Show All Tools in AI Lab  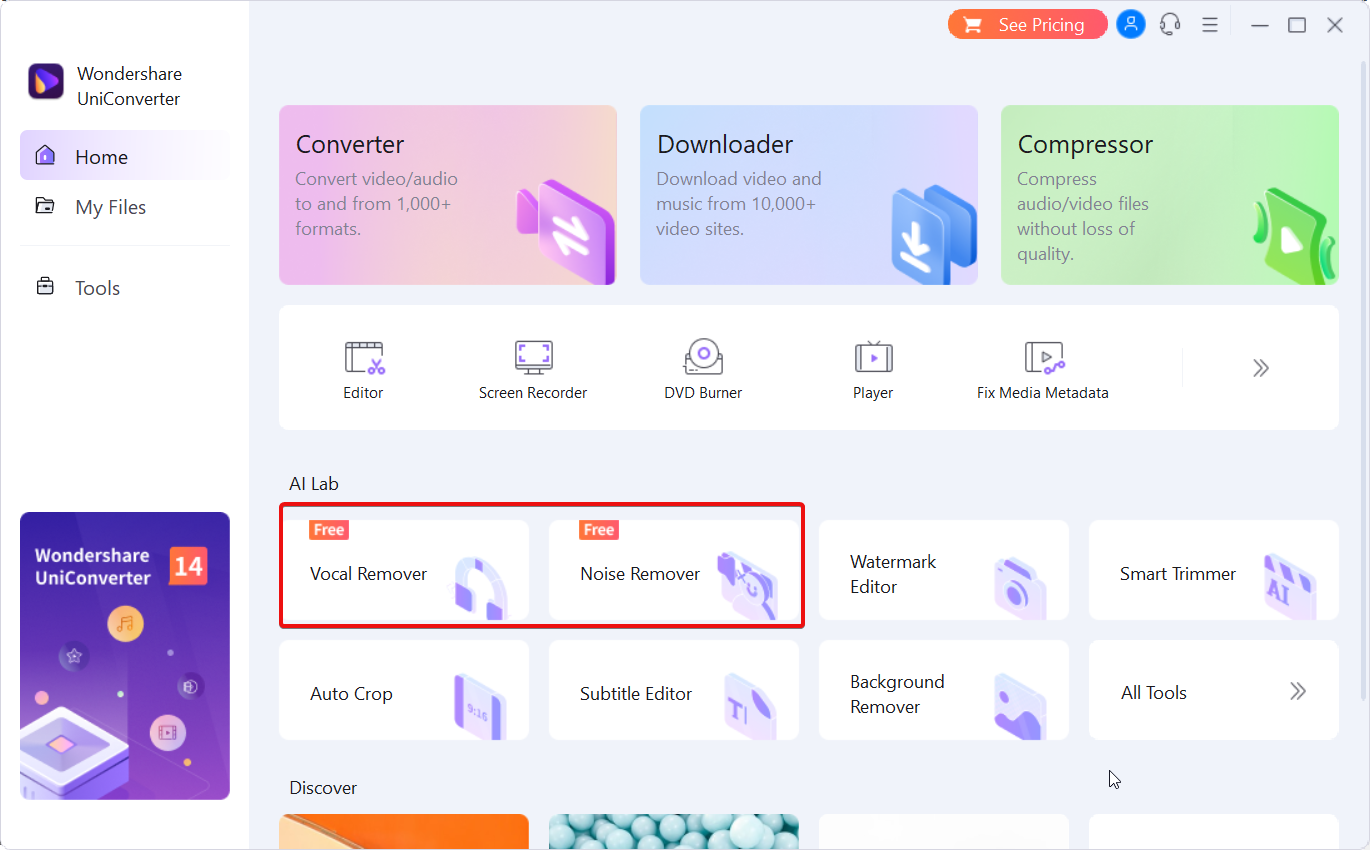(x=1214, y=690)
